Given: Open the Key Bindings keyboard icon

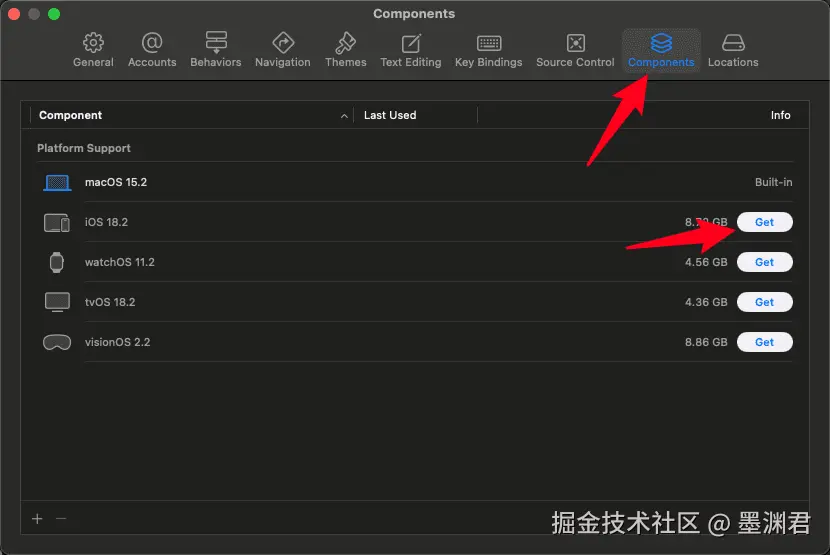Looking at the screenshot, I should [x=489, y=43].
